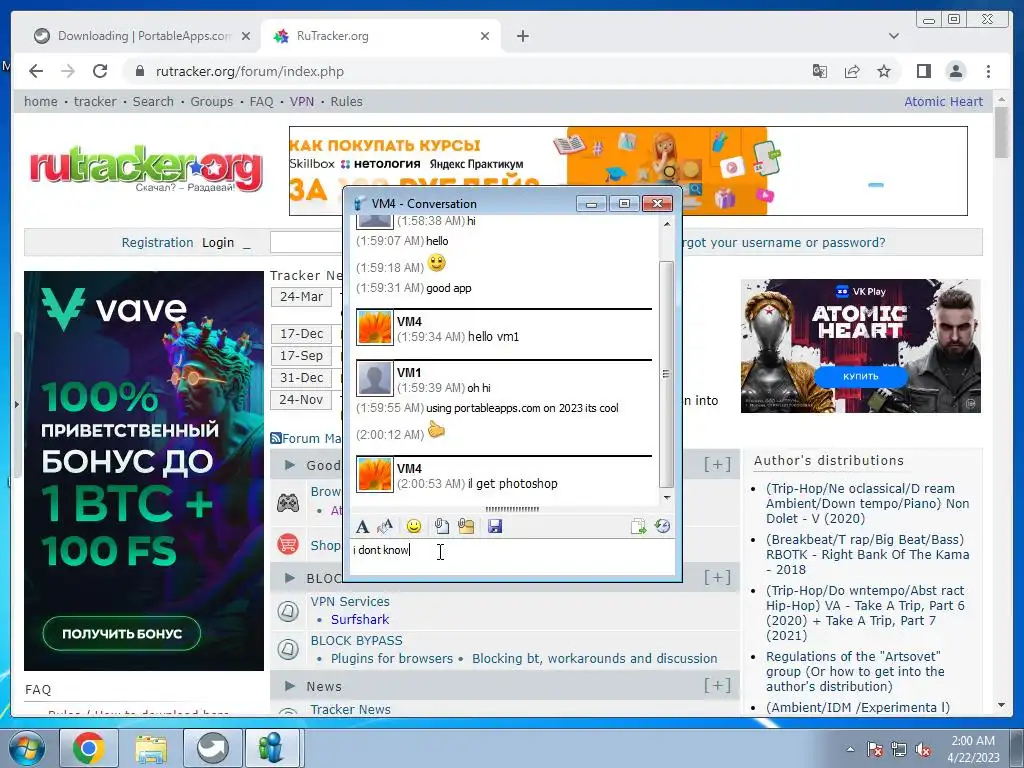
Task: Click the forgot username or password link
Action: click(783, 242)
